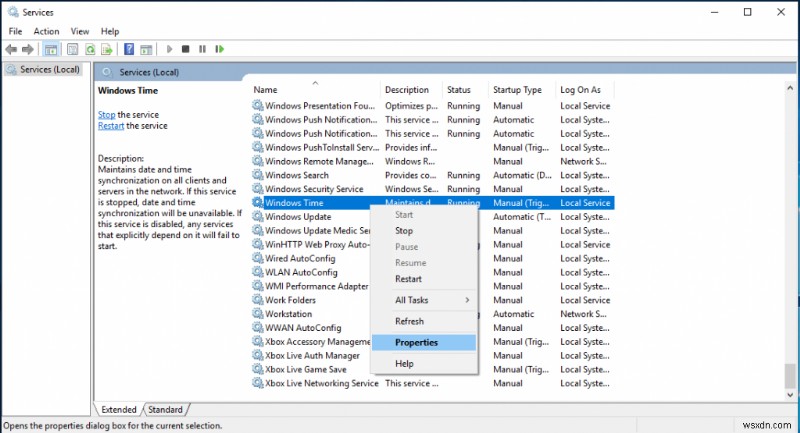Open the View menu
Image resolution: width=800 pixels, height=433 pixels.
[80, 31]
